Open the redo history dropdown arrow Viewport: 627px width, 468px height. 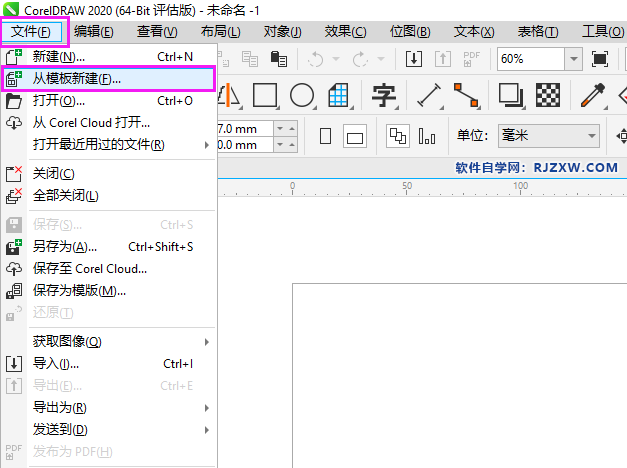pyautogui.click(x=381, y=59)
